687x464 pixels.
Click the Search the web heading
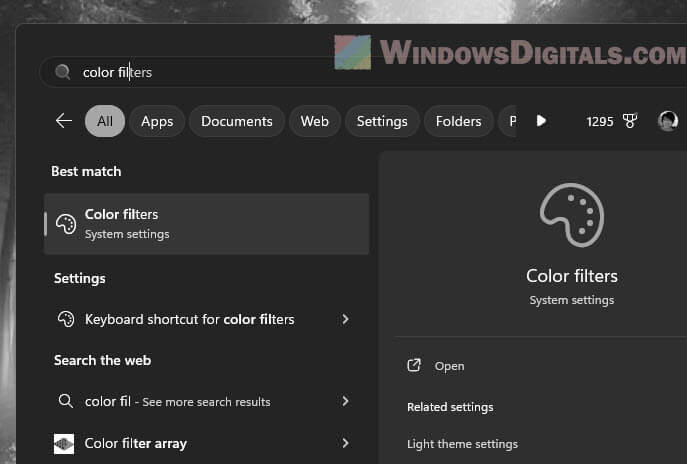103,360
